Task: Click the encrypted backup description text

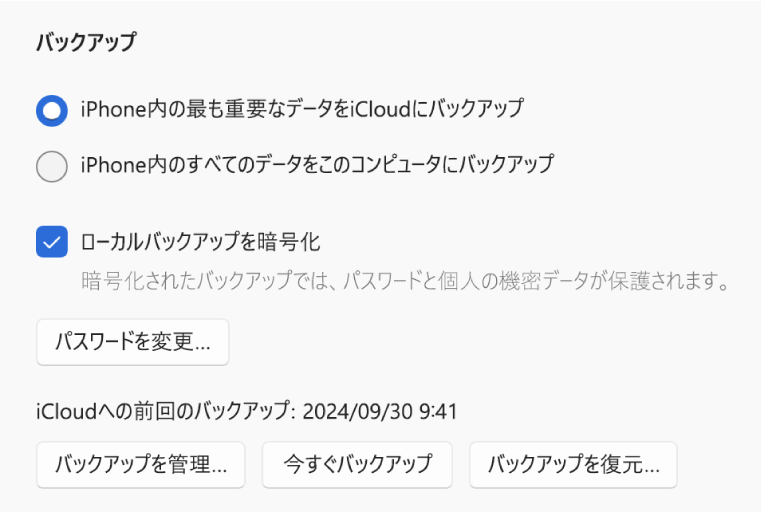Action: (402, 280)
